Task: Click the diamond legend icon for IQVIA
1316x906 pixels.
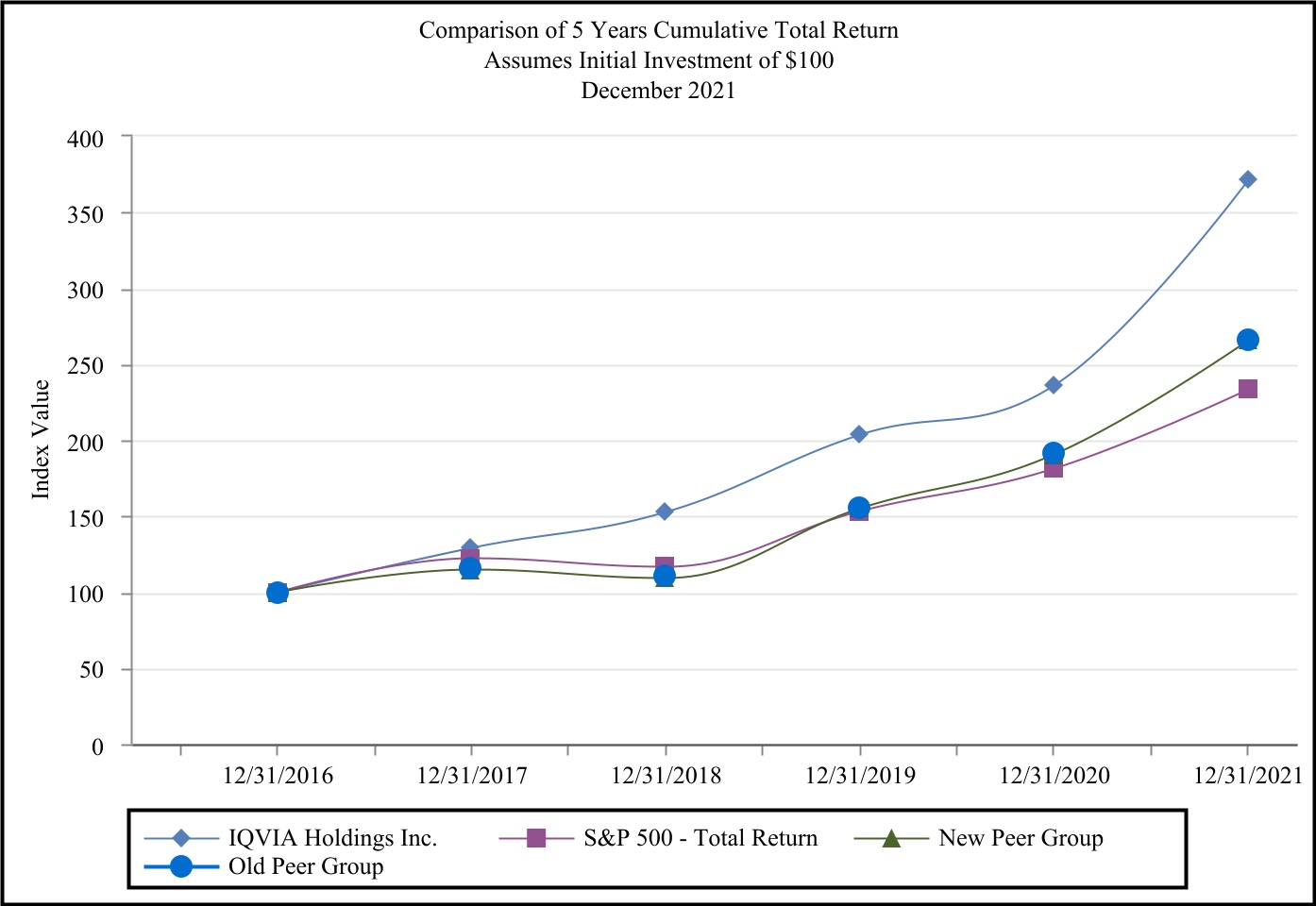Action: coord(181,838)
